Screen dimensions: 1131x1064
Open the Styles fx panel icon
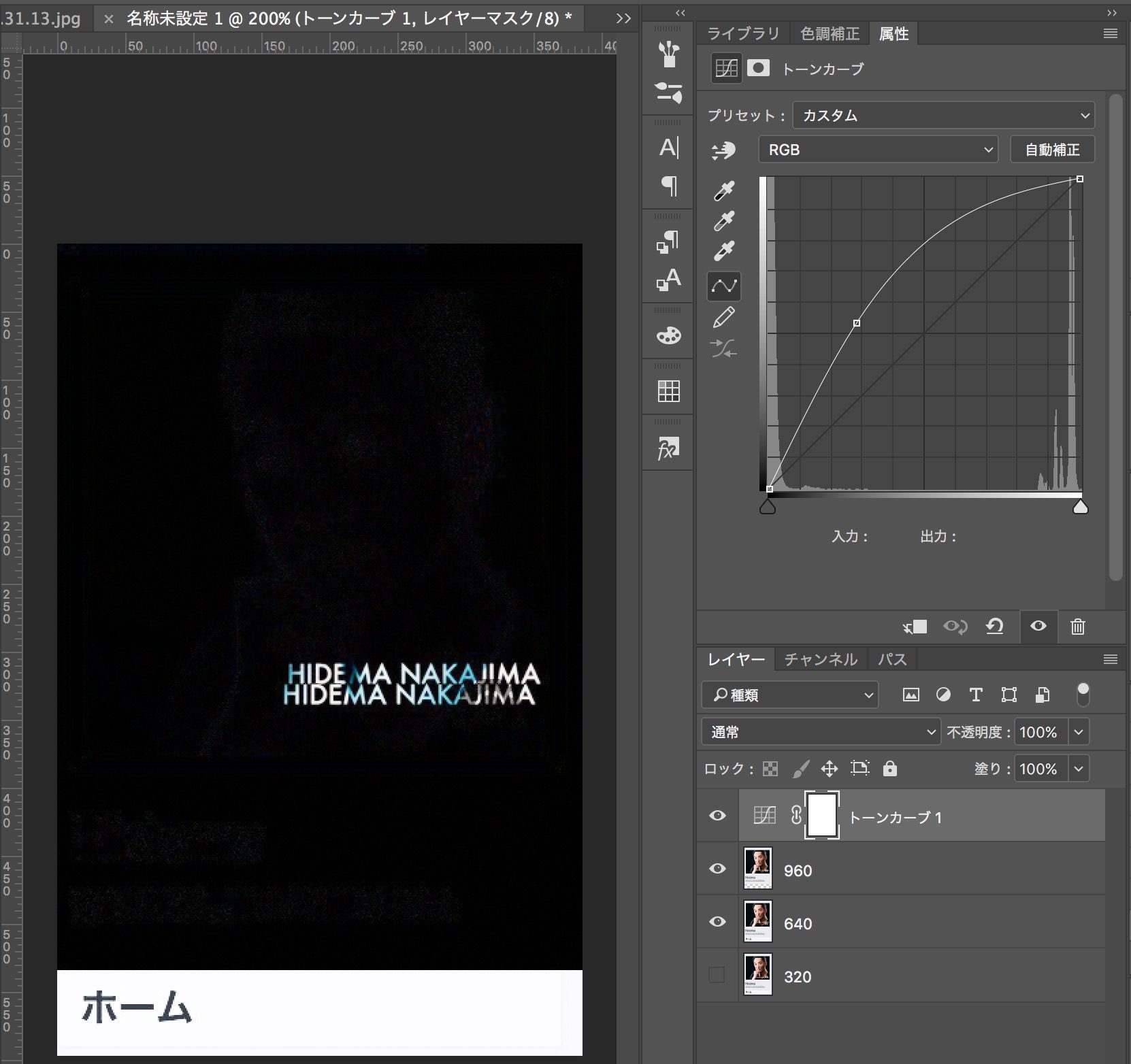pyautogui.click(x=668, y=448)
